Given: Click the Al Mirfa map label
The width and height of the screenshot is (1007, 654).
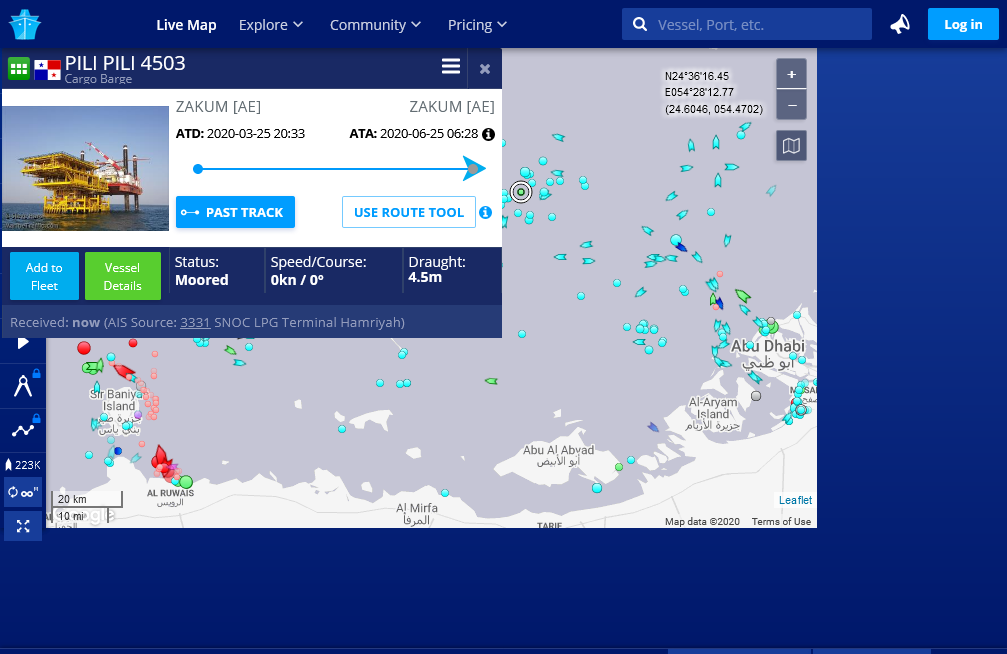Looking at the screenshot, I should pos(417,508).
